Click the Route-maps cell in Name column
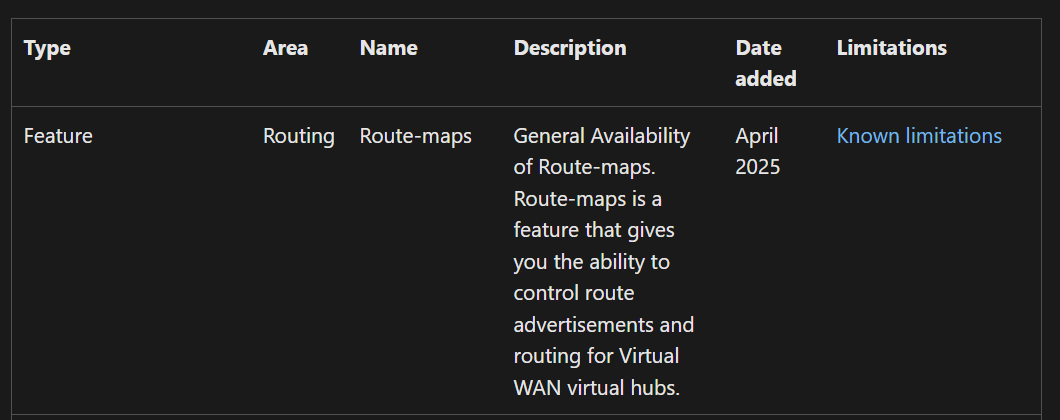Screen dimensions: 1060x420 pos(415,136)
